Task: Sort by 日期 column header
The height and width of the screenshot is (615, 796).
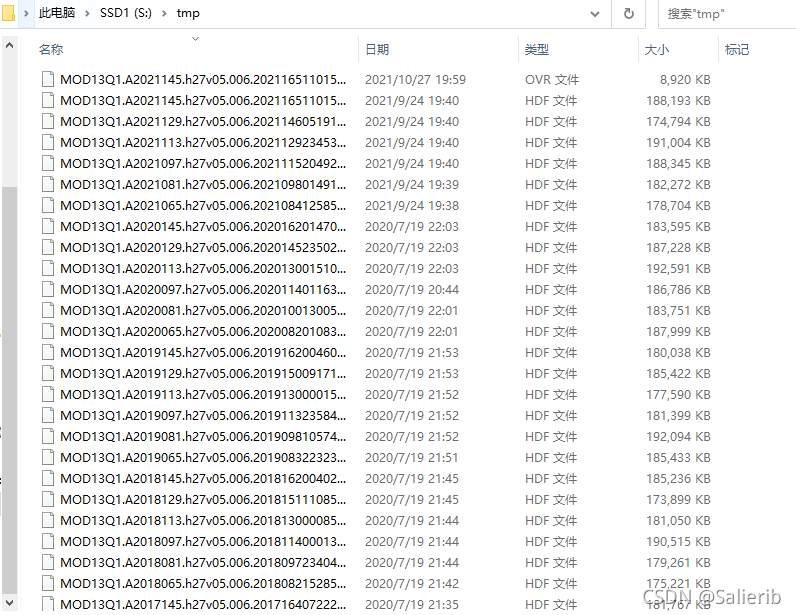Action: click(x=377, y=49)
